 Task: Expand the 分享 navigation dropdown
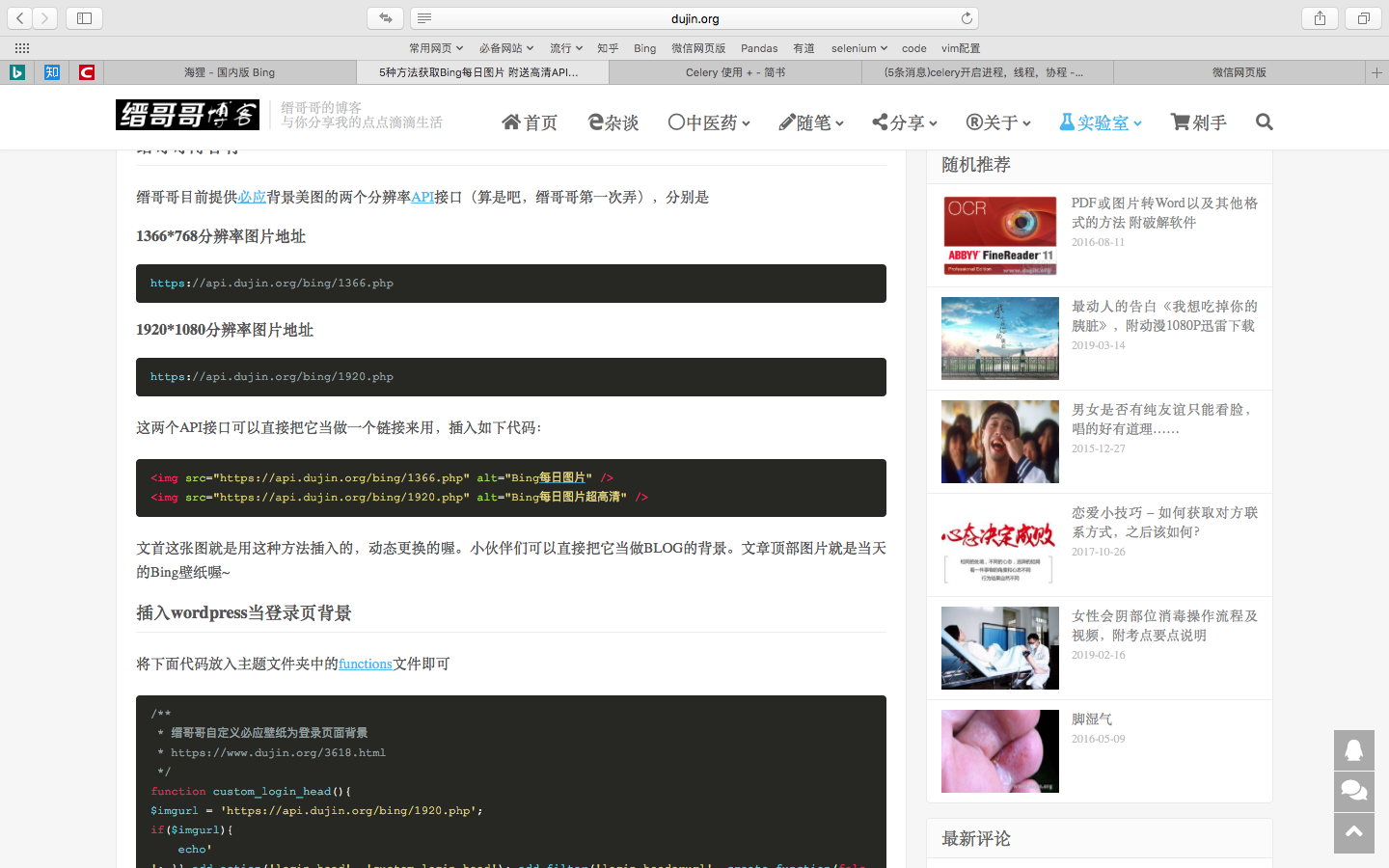pos(905,122)
